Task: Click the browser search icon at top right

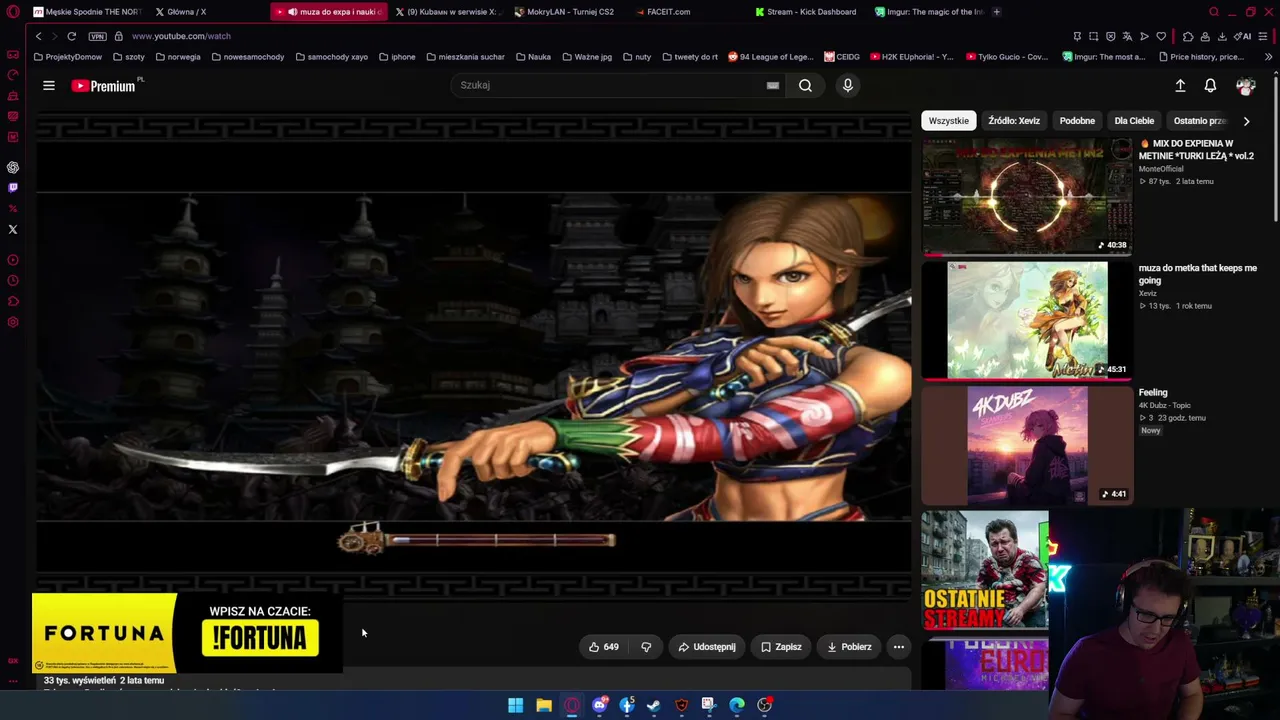Action: pos(1214,12)
